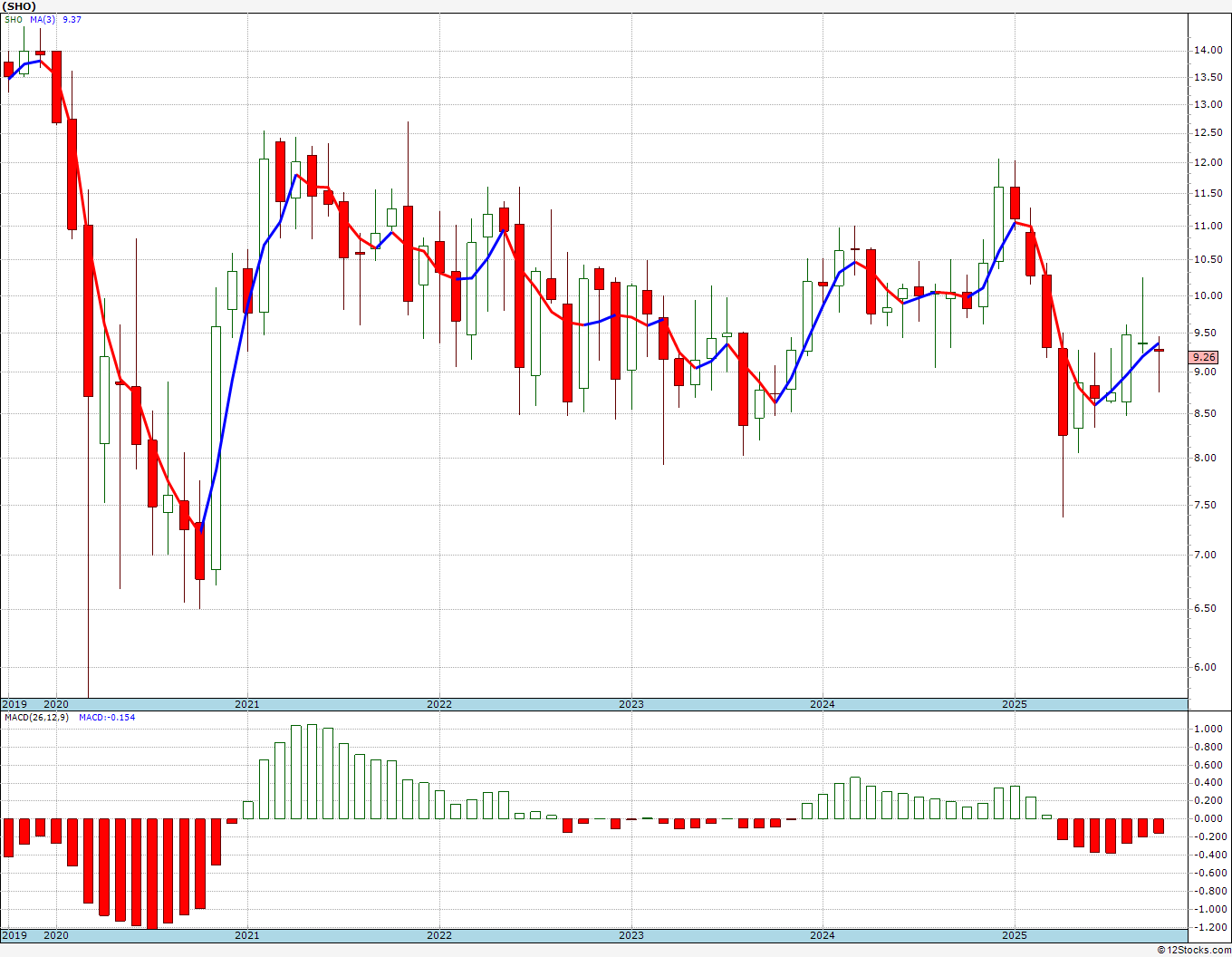Click the 1.000 MACD axis label
Screen dimensions: 1232x957
(x=1208, y=729)
